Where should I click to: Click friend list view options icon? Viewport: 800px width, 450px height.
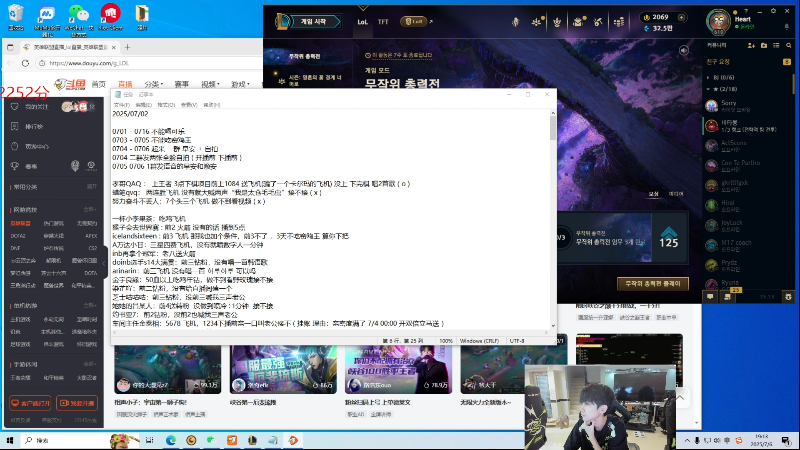click(x=776, y=45)
